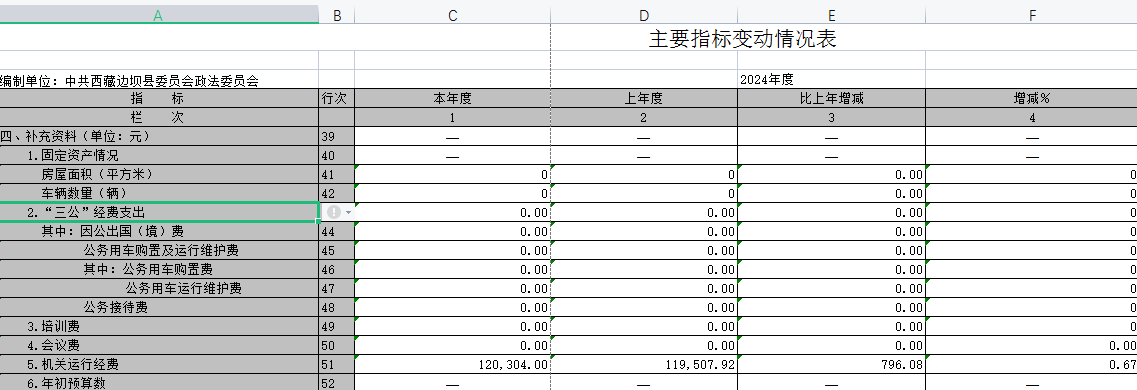Click row number cell 46

(336, 269)
